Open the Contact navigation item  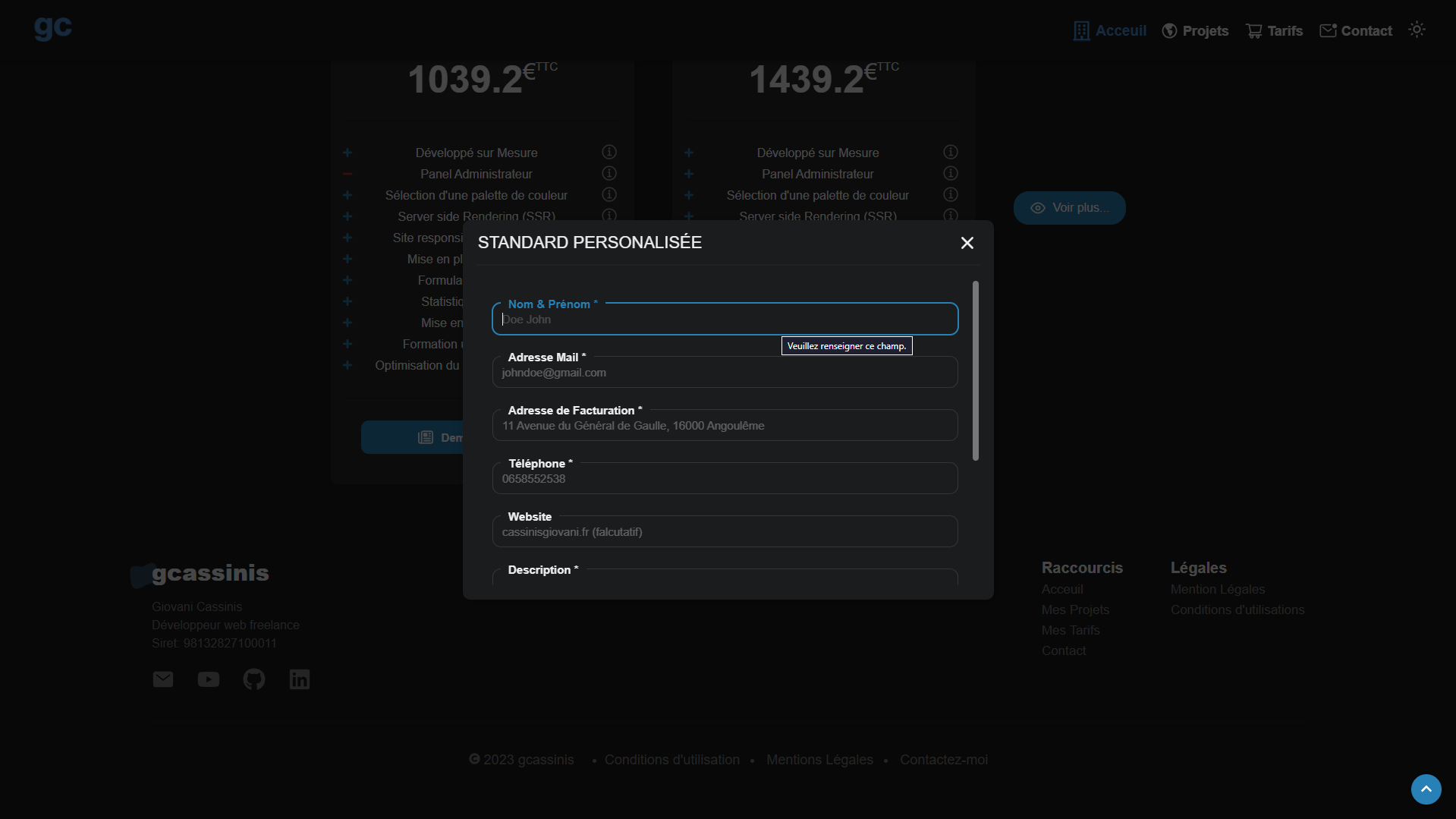1356,31
